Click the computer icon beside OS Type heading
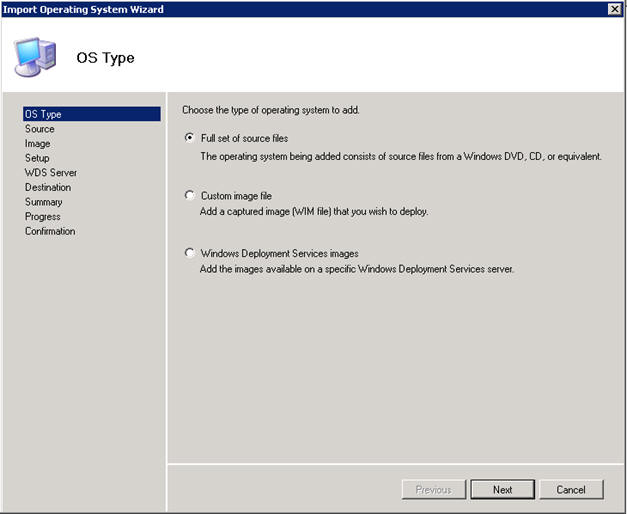The height and width of the screenshot is (514, 627). [x=35, y=57]
